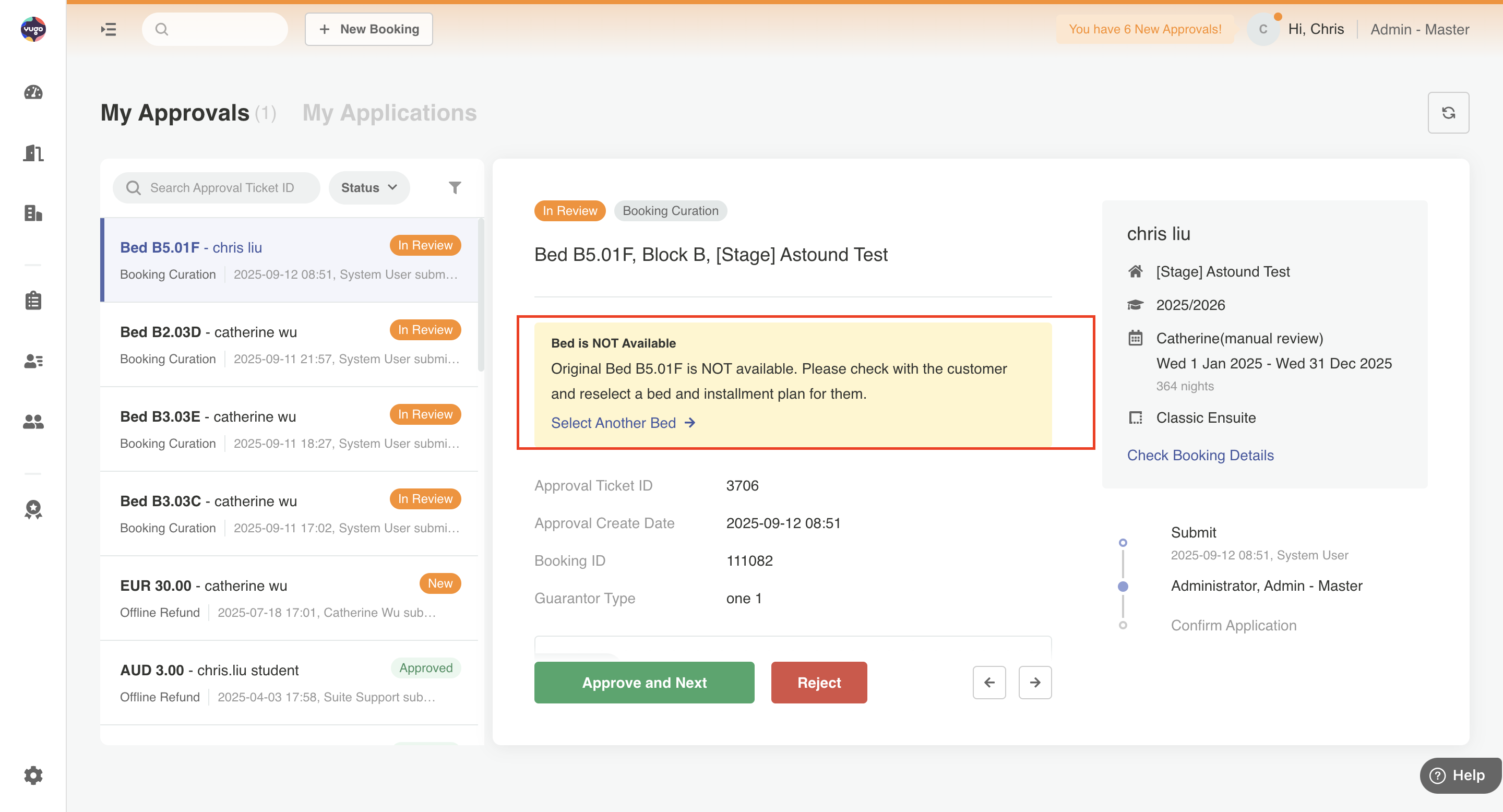Select My Approvals tab

[x=175, y=113]
